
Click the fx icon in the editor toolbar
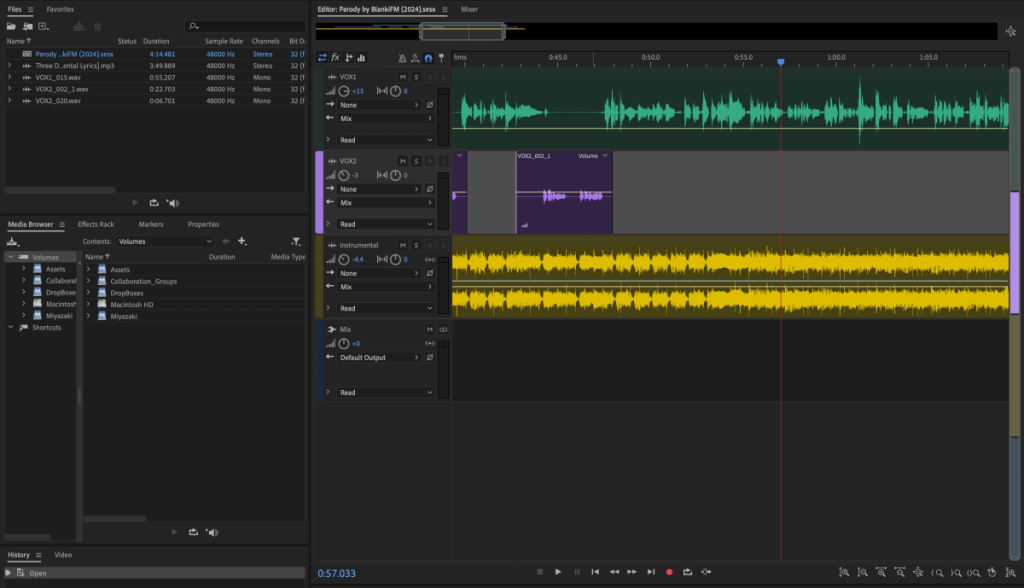click(335, 58)
